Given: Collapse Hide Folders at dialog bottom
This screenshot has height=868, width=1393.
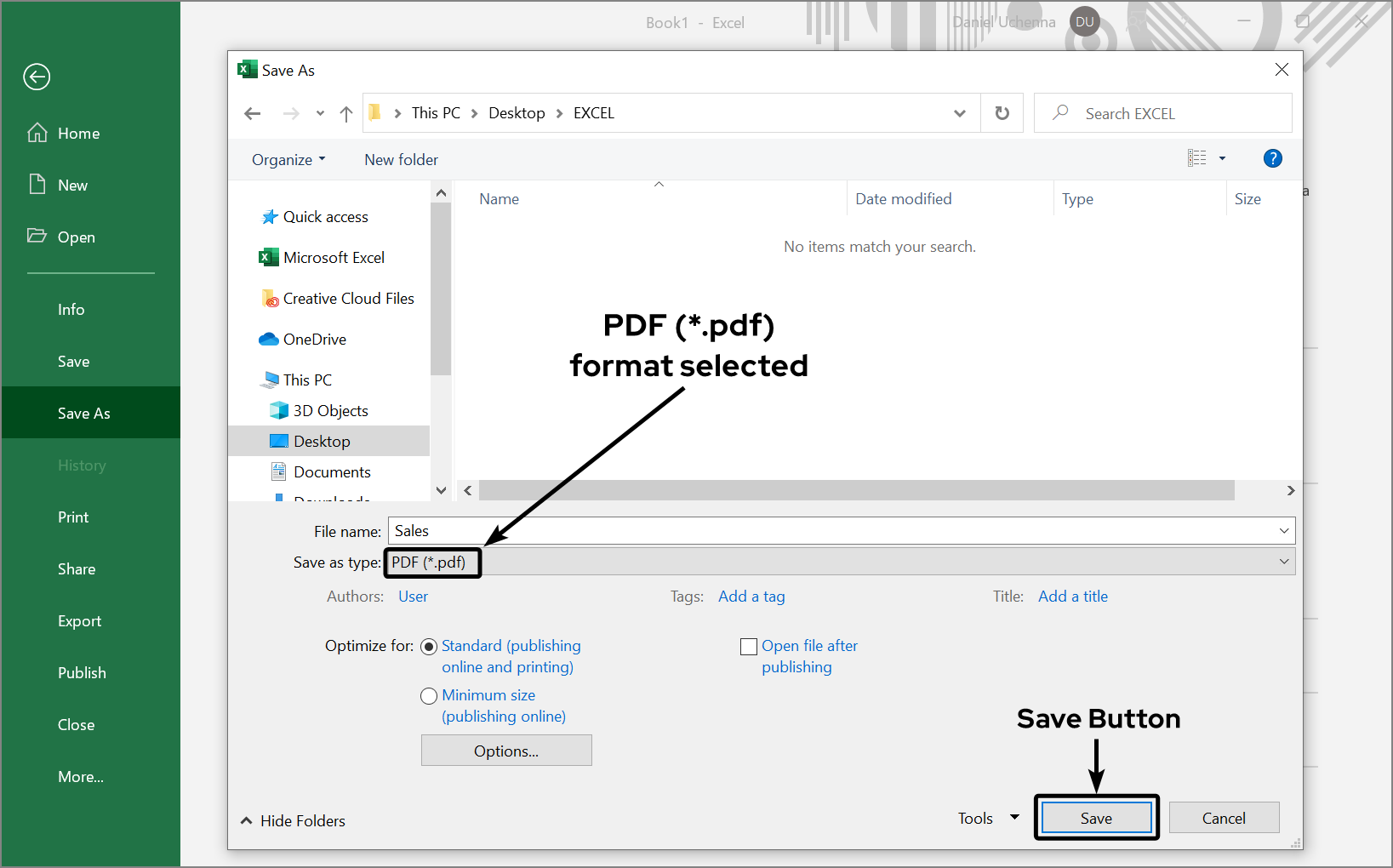Looking at the screenshot, I should [293, 820].
